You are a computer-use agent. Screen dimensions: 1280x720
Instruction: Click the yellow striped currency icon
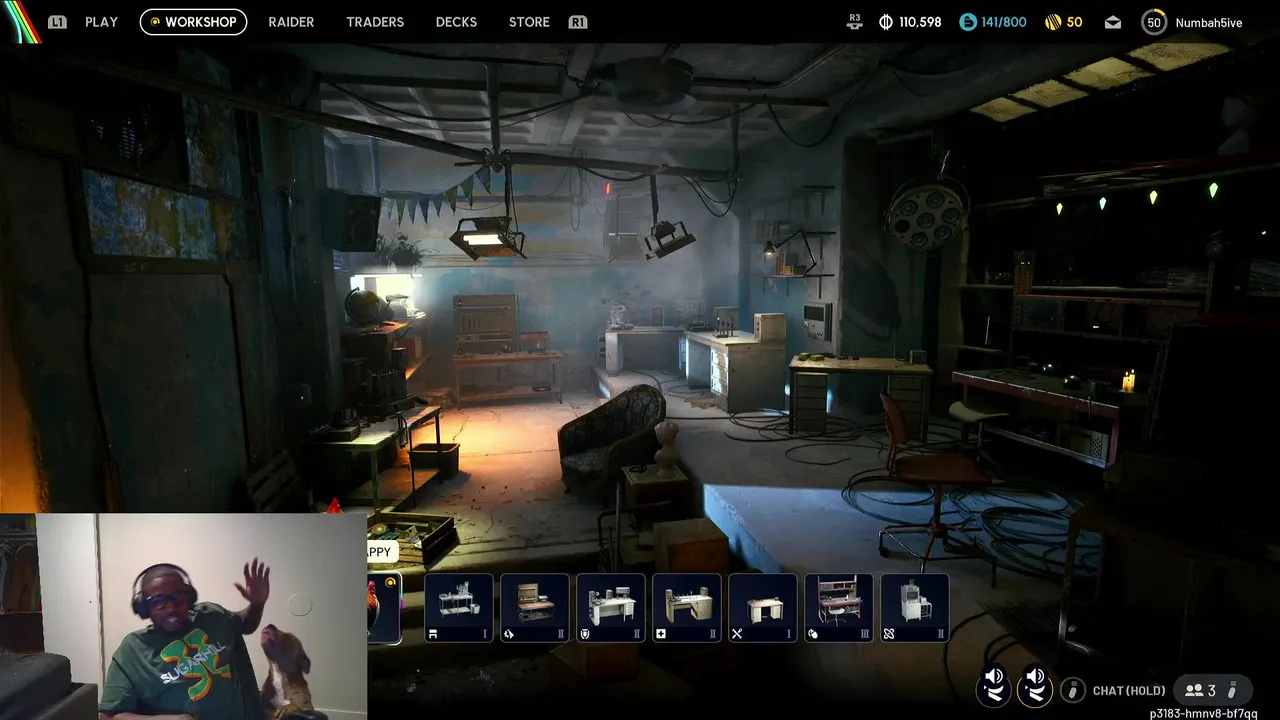[x=1052, y=22]
